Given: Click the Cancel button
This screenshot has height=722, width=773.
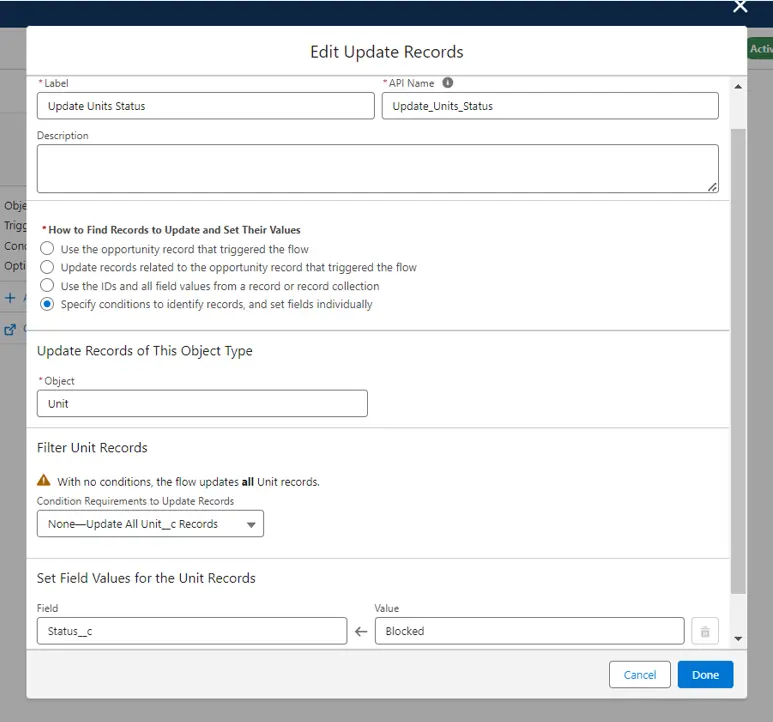Looking at the screenshot, I should [x=640, y=675].
